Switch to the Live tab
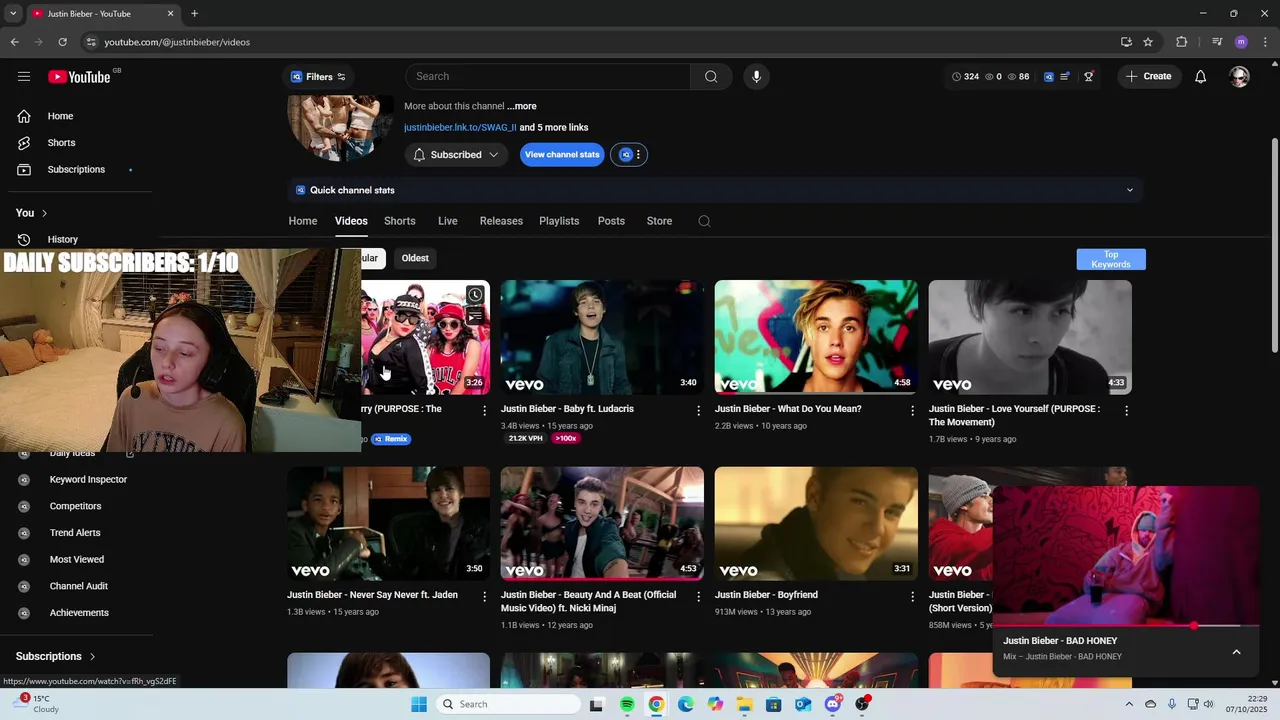Screen dimensions: 1280x720 click(x=447, y=221)
